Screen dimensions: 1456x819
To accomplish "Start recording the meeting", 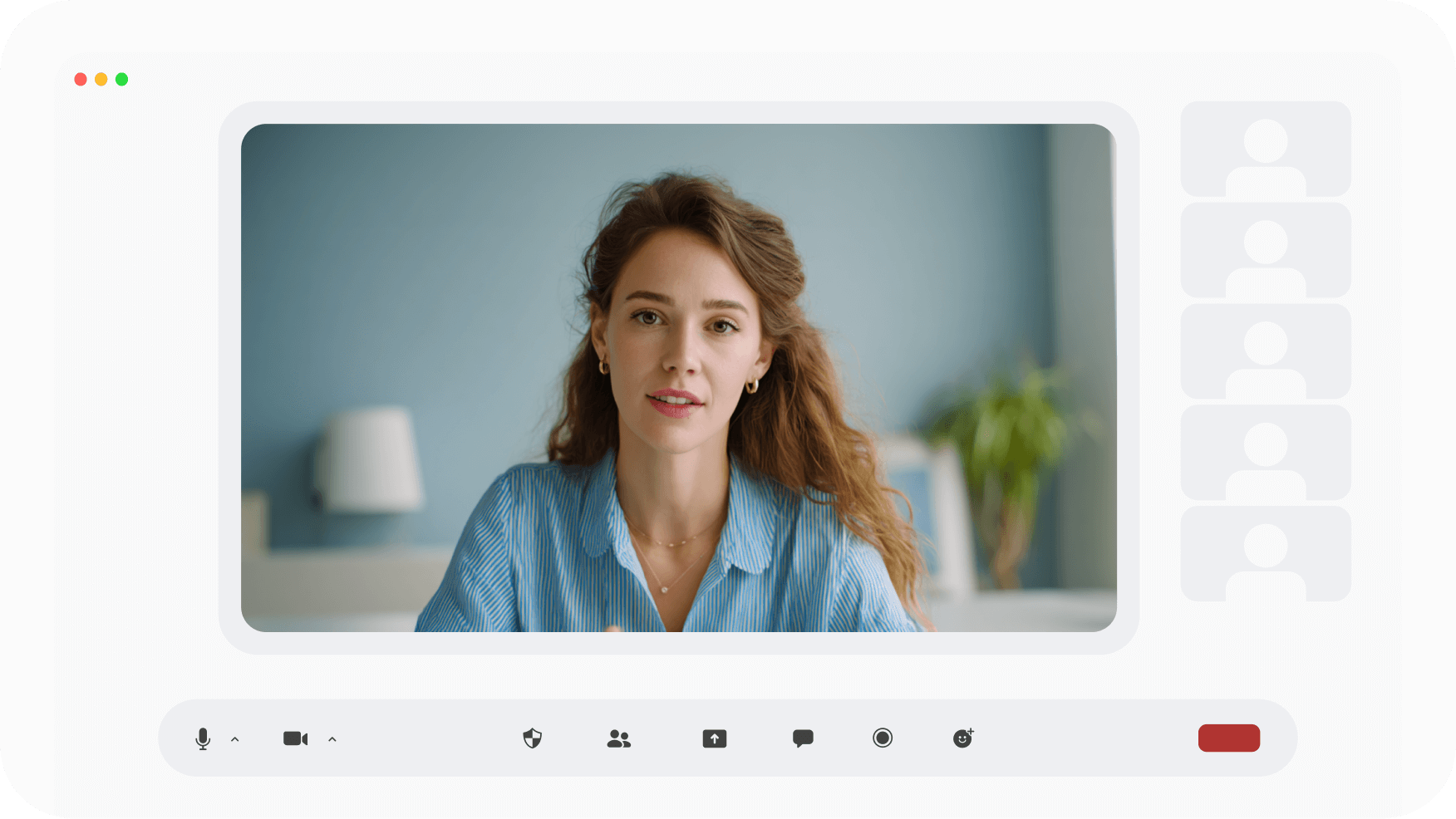I will pos(883,738).
